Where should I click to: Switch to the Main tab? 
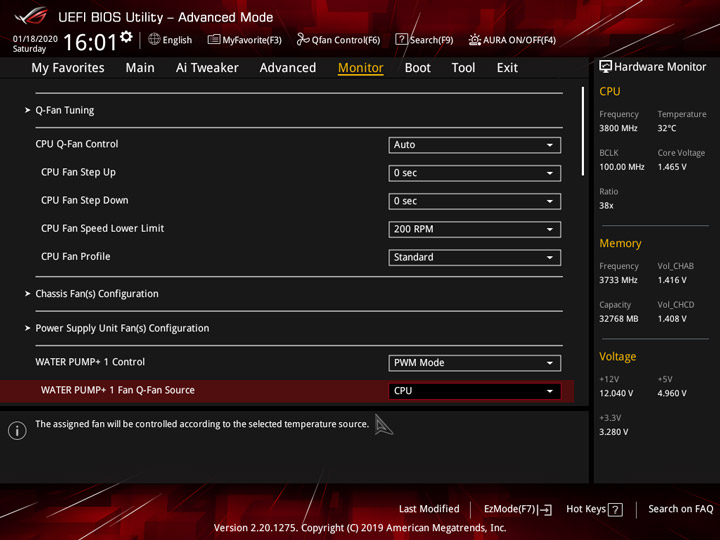click(x=140, y=68)
